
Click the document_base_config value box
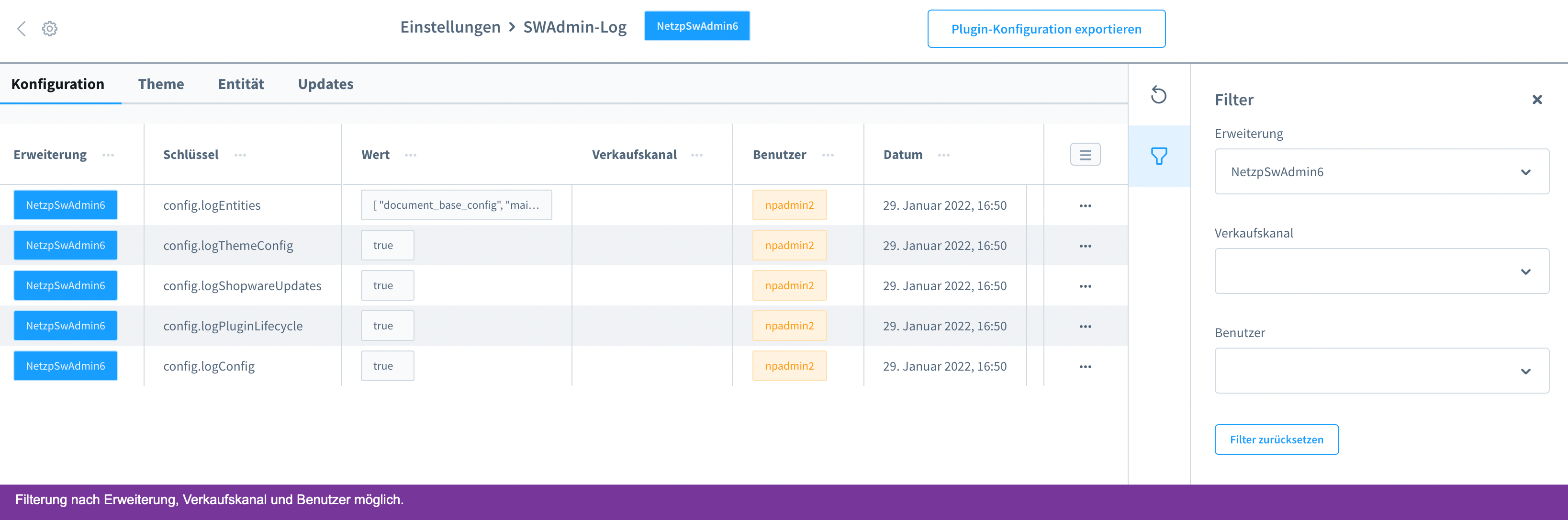[457, 205]
